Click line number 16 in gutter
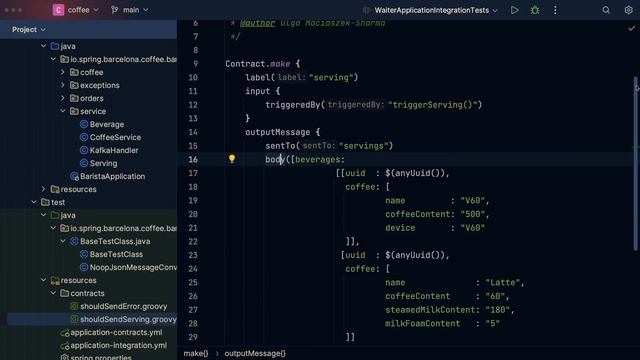Viewport: 640px width, 360px height. pos(193,160)
